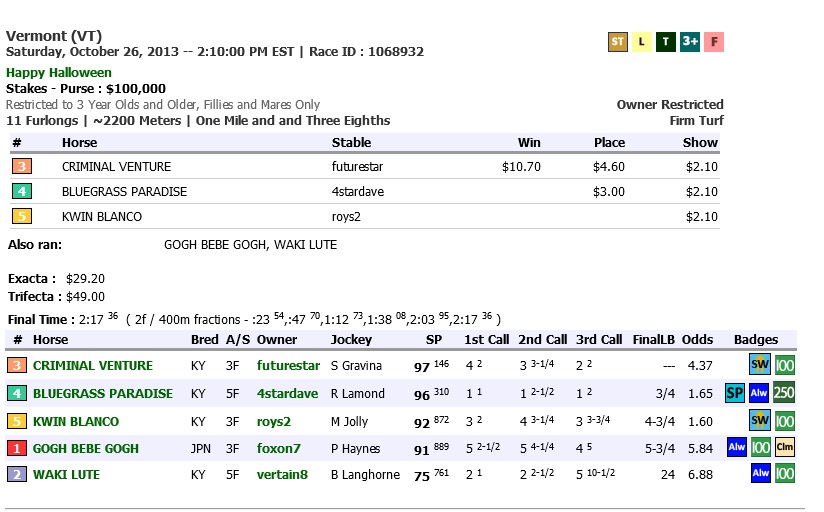The width and height of the screenshot is (824, 512).
Task: Click the SP badge for Bluegrass Paradise
Action: click(x=735, y=393)
